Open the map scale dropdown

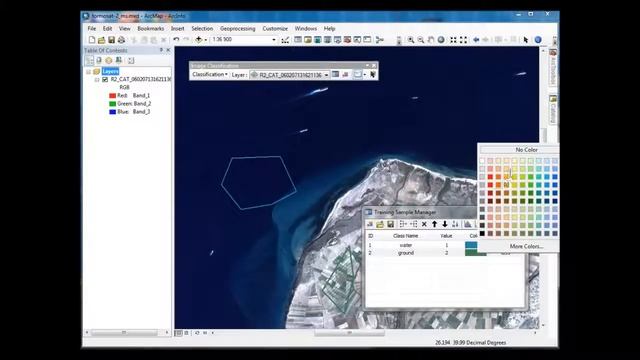click(x=274, y=40)
